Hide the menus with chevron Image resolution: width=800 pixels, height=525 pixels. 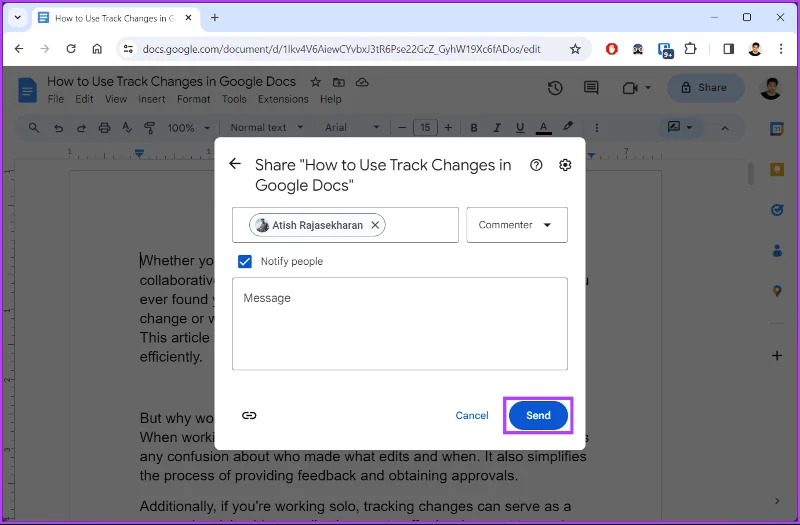tap(724, 128)
